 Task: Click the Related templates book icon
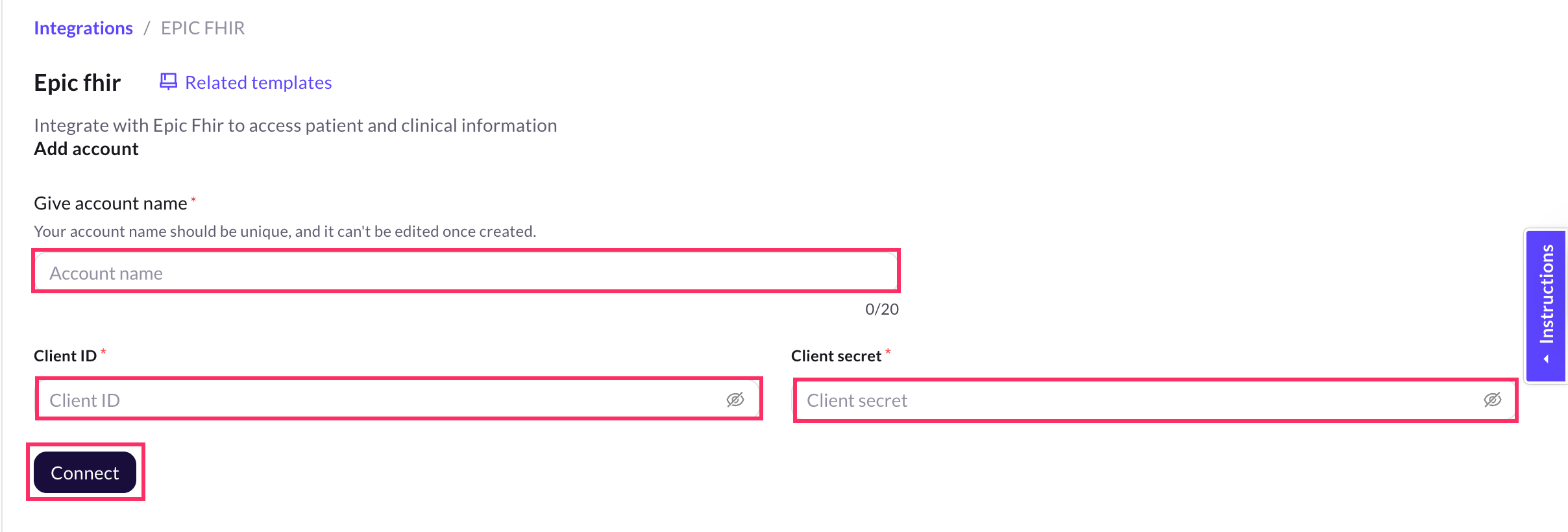168,82
